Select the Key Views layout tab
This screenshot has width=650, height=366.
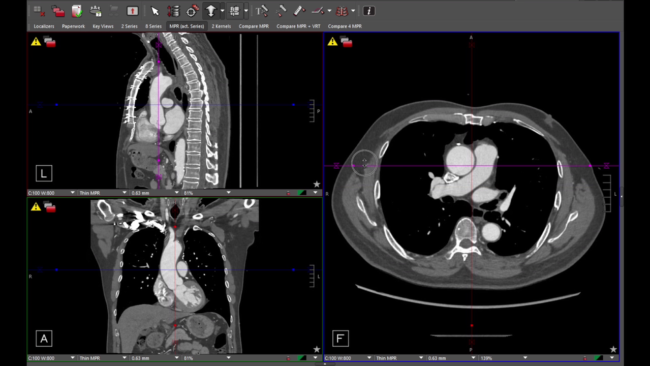pos(103,26)
